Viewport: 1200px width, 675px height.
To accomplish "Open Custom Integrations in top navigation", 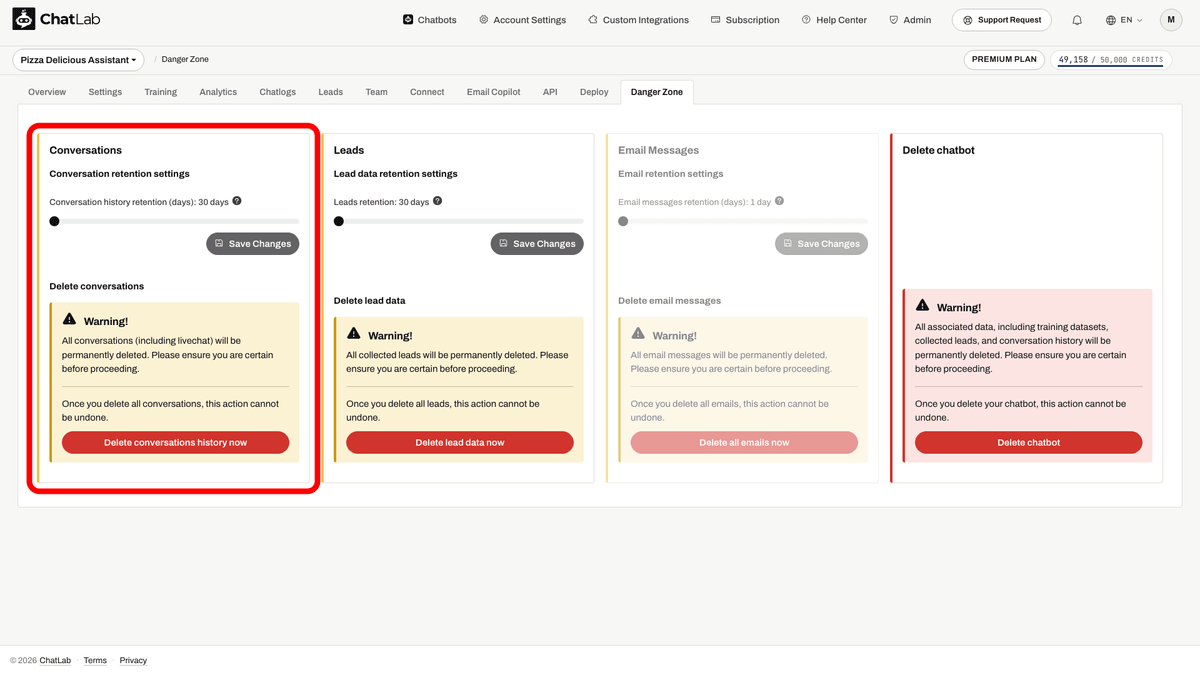I will pyautogui.click(x=638, y=20).
